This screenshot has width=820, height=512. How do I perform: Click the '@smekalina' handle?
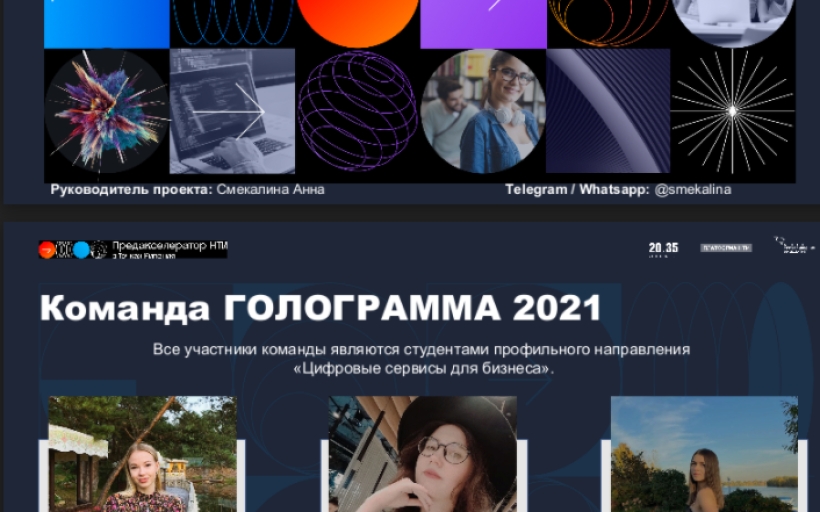(x=692, y=189)
